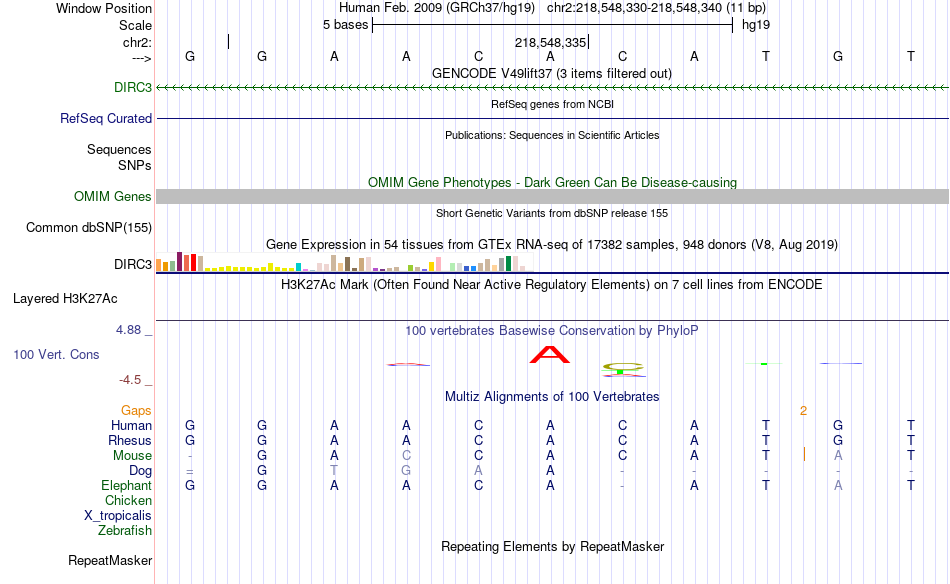Click the orange '2' in the Gaps row
Image resolution: width=950 pixels, height=584 pixels.
(x=803, y=411)
